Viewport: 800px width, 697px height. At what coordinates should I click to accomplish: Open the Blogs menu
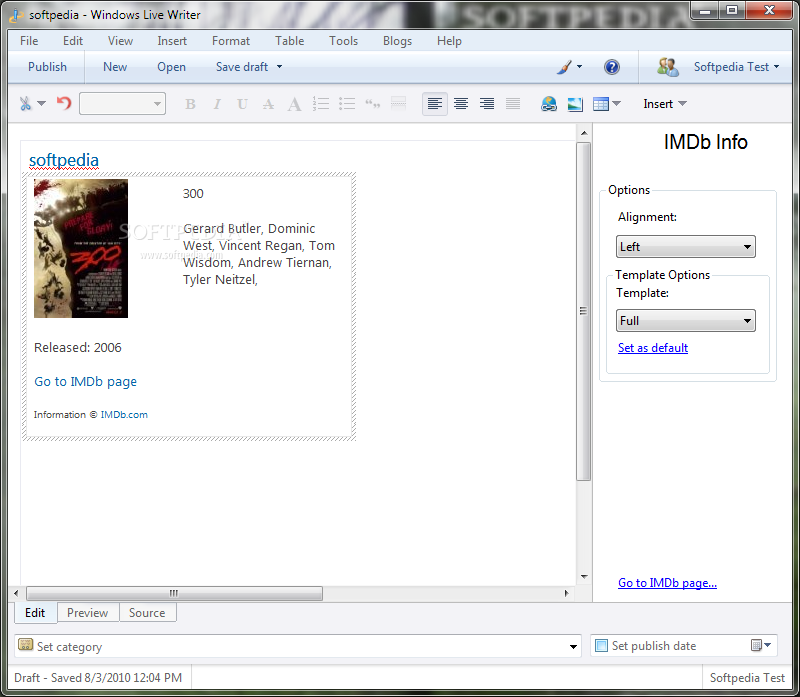tap(397, 41)
